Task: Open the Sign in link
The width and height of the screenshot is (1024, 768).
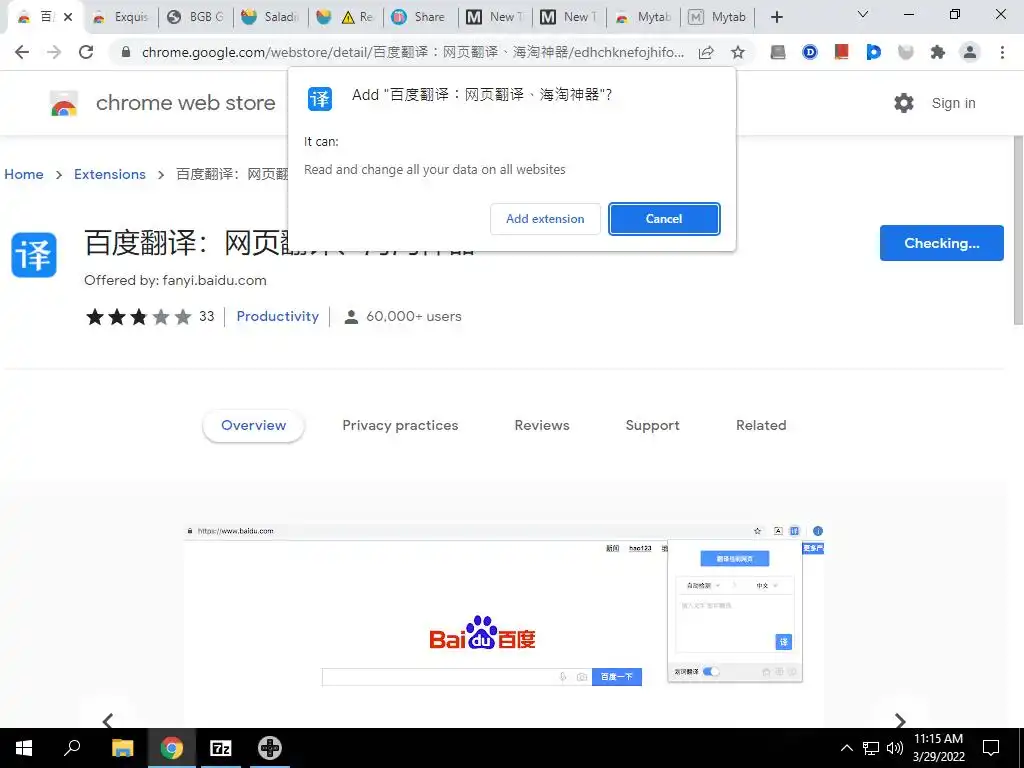Action: [953, 103]
